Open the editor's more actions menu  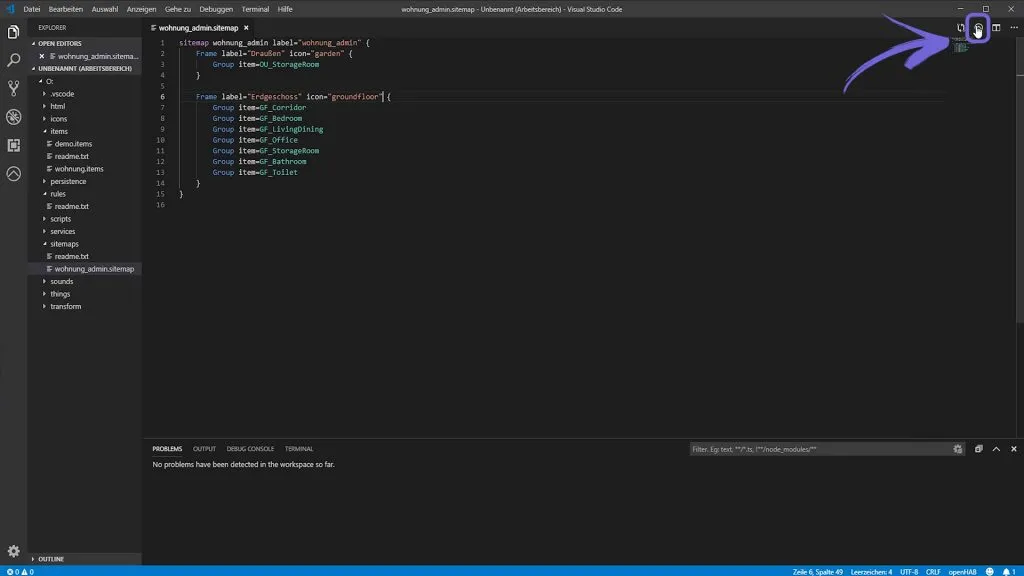[x=1014, y=27]
